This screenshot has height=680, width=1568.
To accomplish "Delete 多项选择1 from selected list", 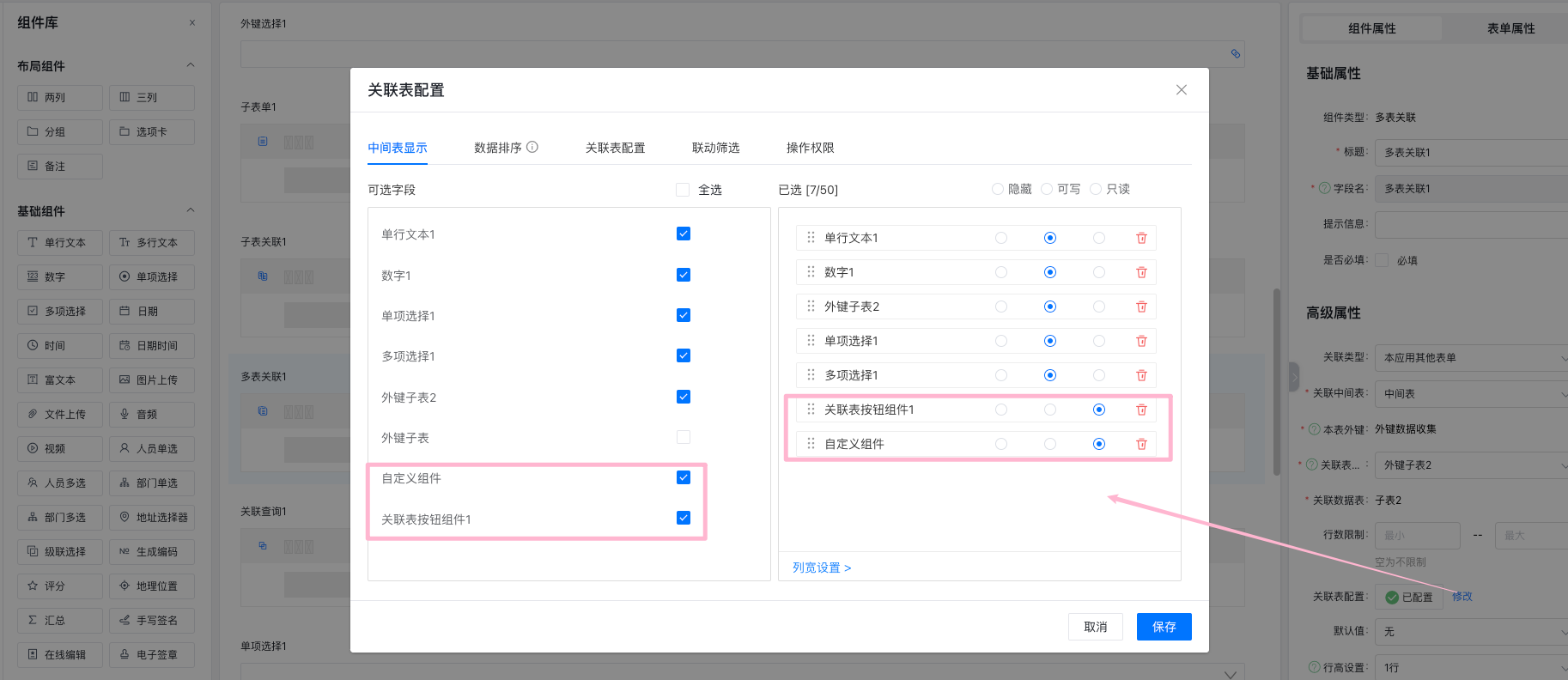I will pyautogui.click(x=1141, y=375).
